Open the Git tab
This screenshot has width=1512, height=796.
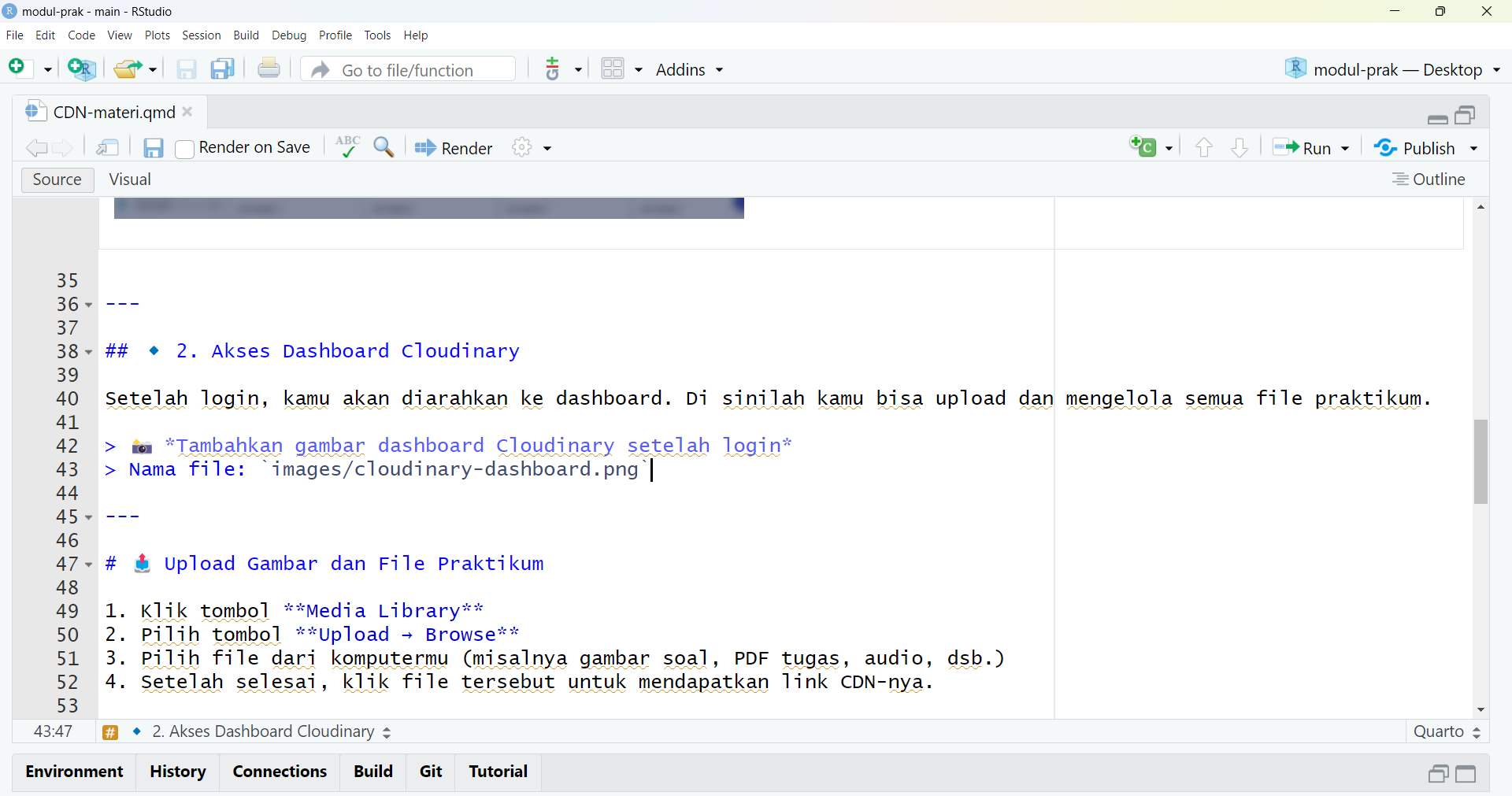click(x=431, y=772)
